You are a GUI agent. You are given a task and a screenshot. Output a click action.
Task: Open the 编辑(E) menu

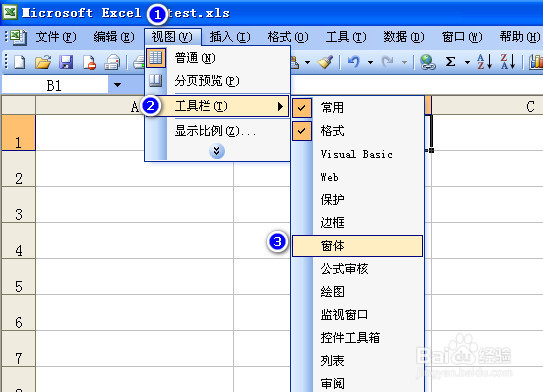pyautogui.click(x=114, y=37)
